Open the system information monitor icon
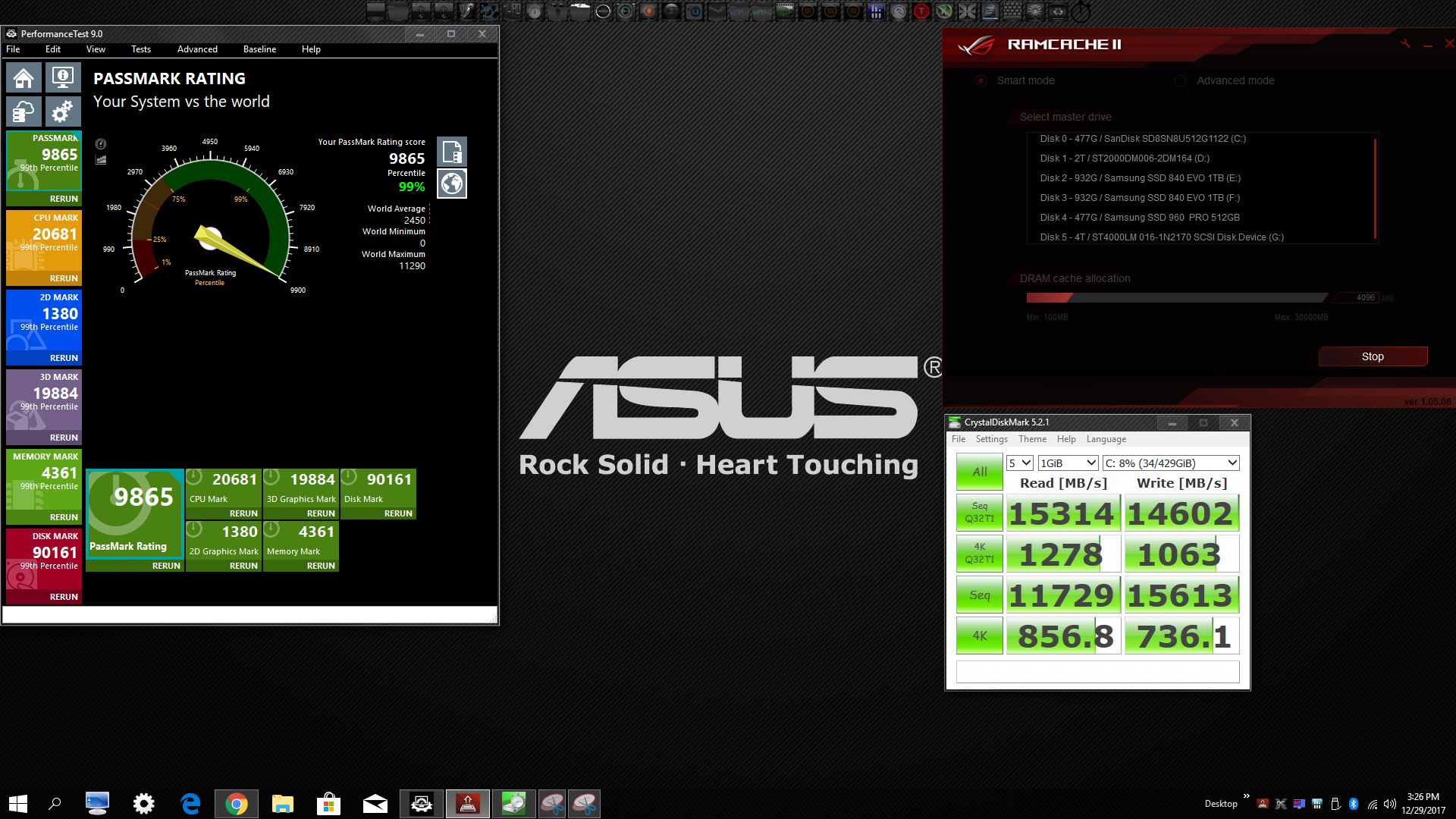1456x819 pixels. pos(63,77)
